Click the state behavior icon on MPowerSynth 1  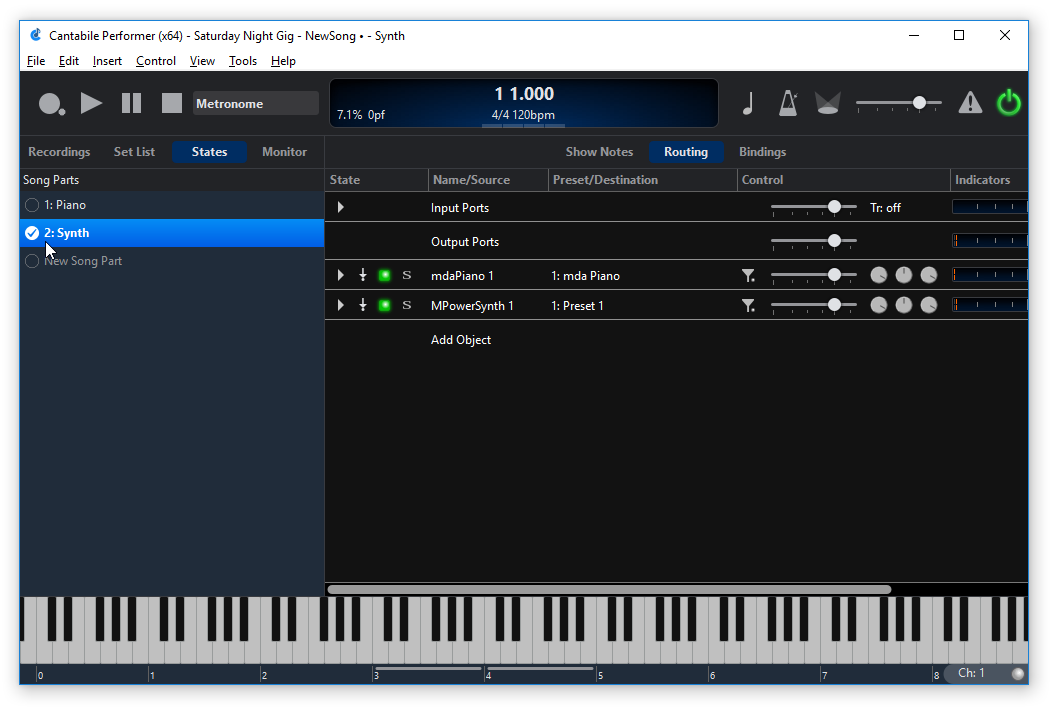tap(363, 305)
